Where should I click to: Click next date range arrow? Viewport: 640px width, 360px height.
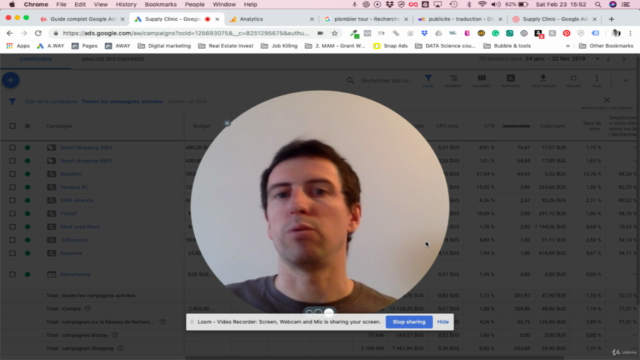coord(624,59)
